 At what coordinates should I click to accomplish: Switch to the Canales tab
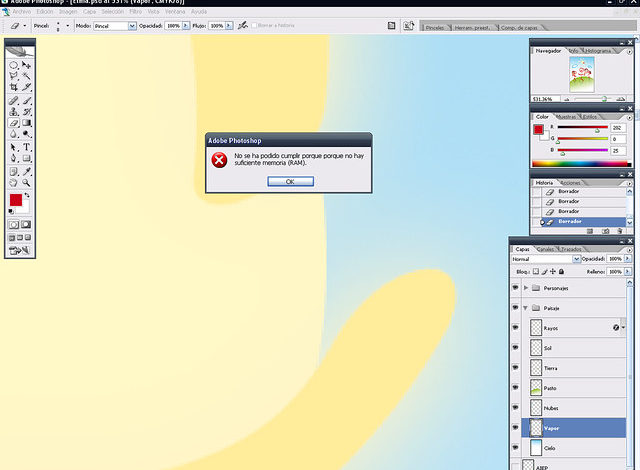(546, 249)
